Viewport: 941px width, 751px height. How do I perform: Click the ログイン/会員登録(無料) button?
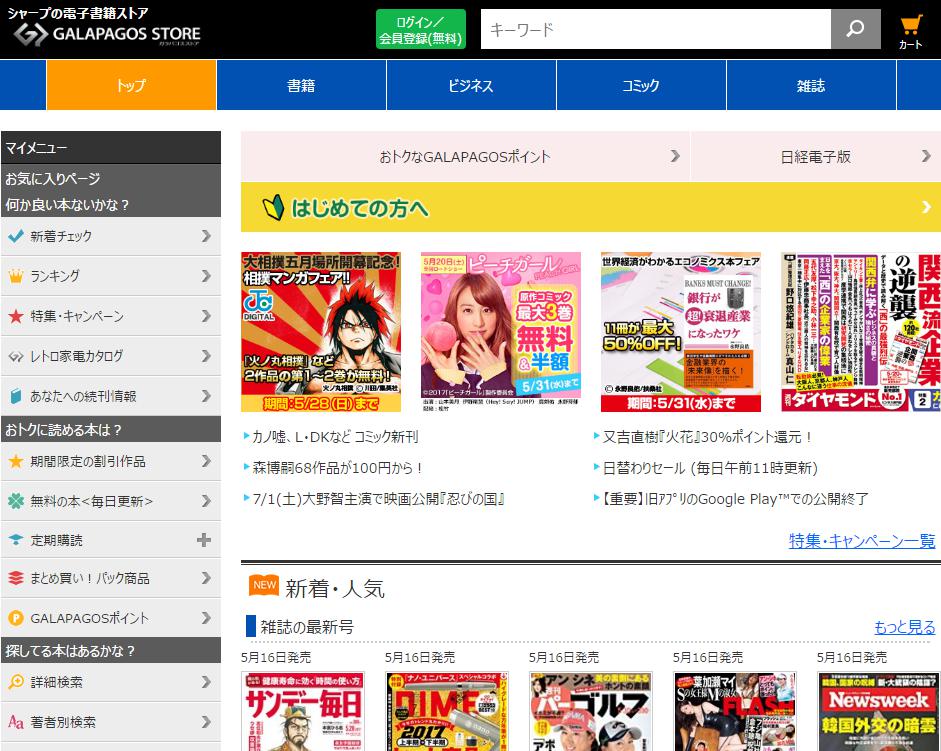click(421, 29)
